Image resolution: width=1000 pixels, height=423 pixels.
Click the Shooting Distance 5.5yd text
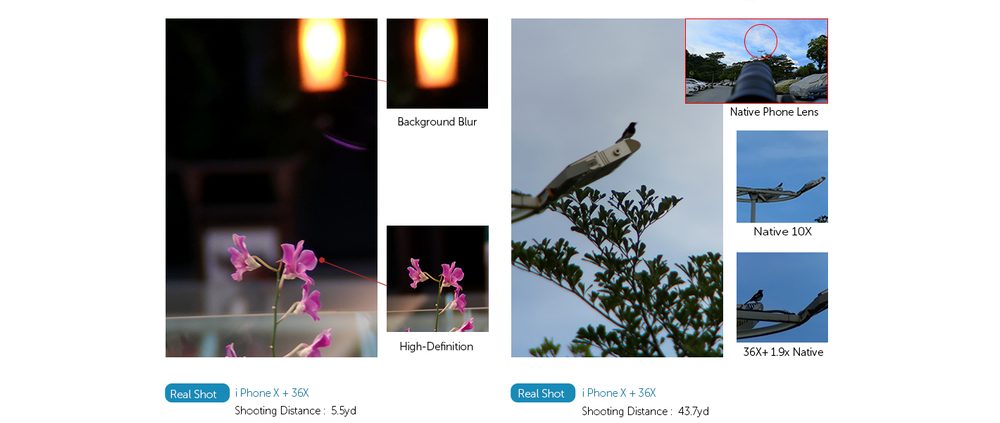(295, 411)
